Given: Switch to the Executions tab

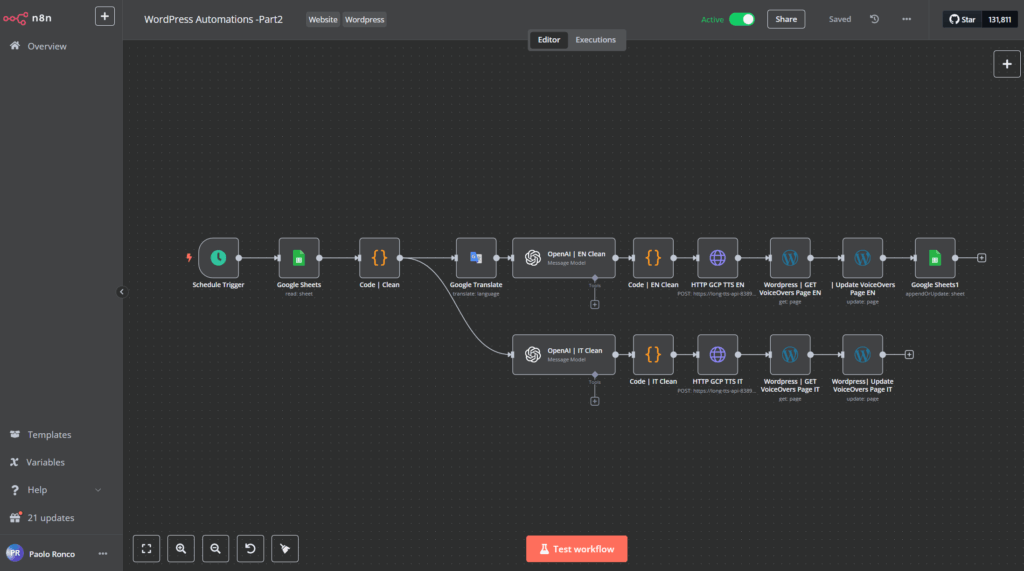Looking at the screenshot, I should 595,40.
